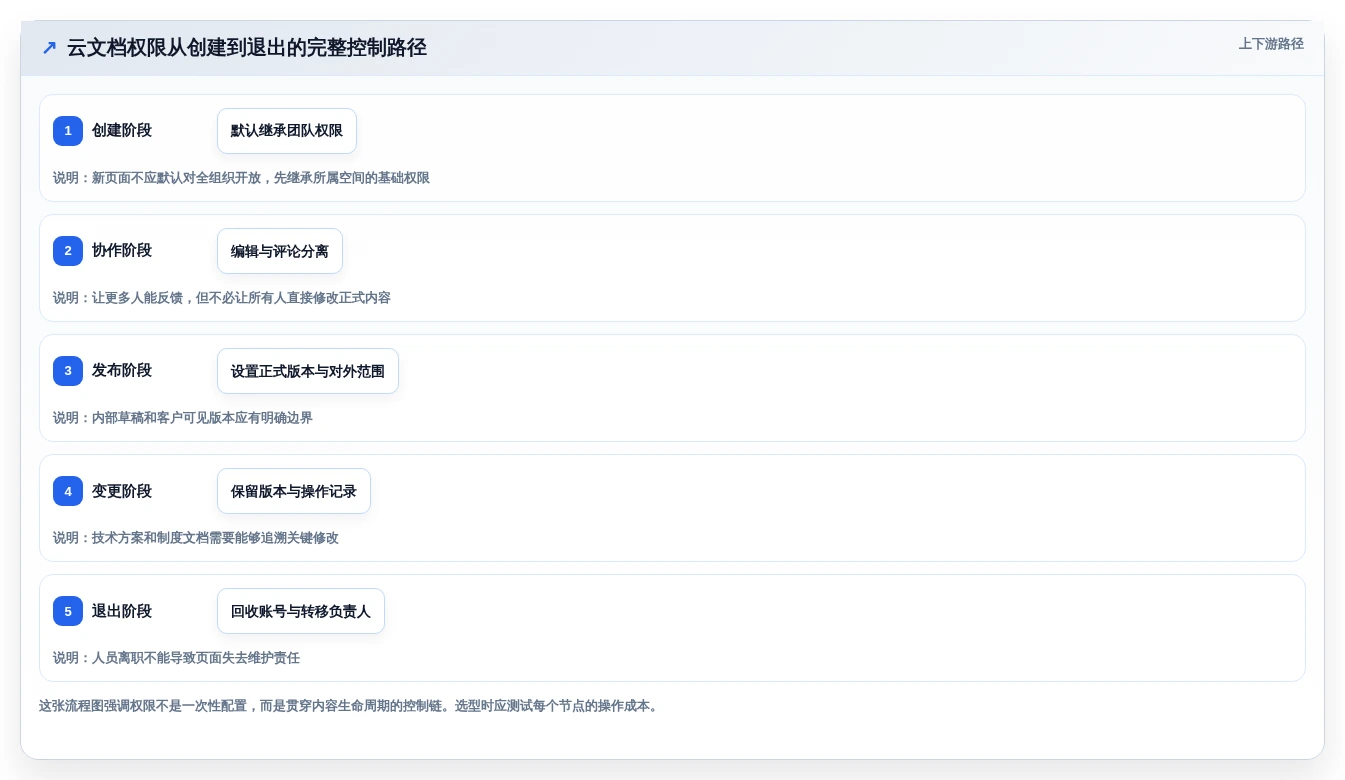The width and height of the screenshot is (1345, 780).
Task: Click the 变更阶段 stage label
Action: click(122, 491)
